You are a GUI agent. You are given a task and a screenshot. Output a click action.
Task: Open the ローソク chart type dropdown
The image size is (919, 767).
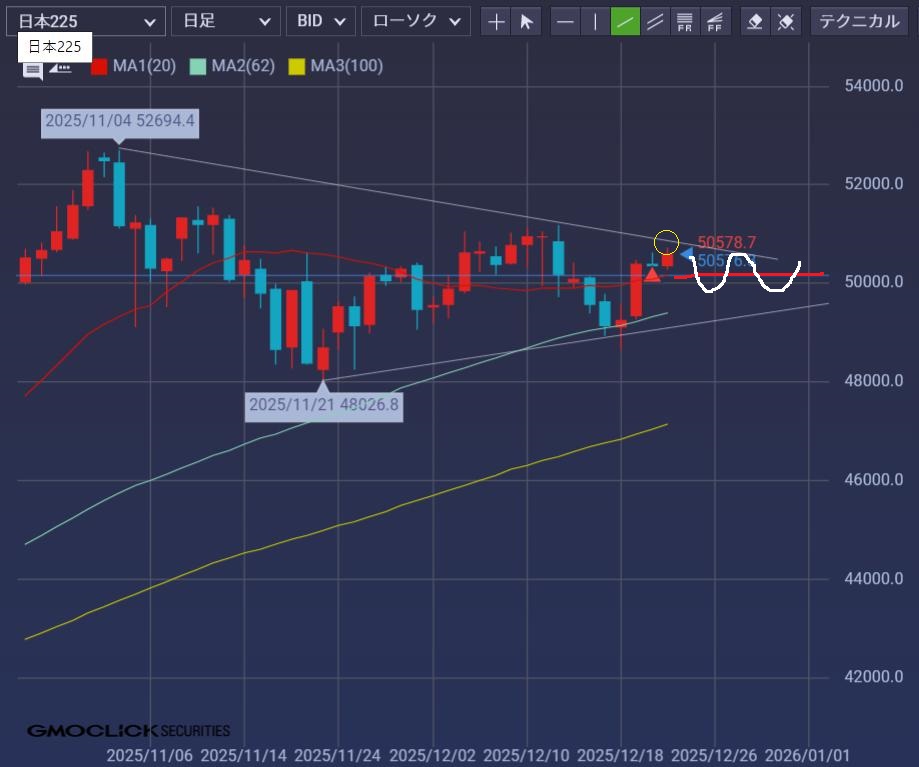(415, 21)
